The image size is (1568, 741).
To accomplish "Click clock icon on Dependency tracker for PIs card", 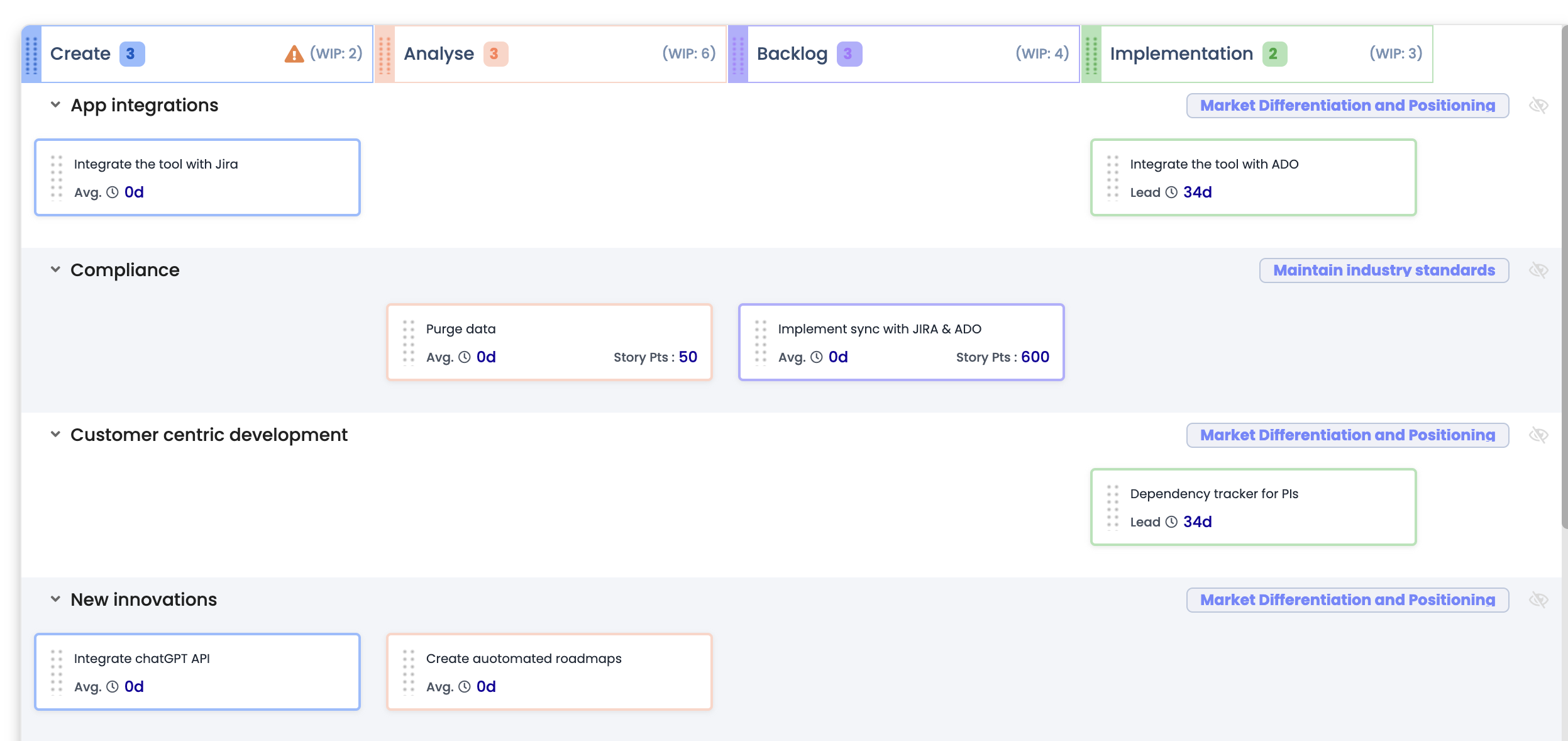I will (1171, 522).
